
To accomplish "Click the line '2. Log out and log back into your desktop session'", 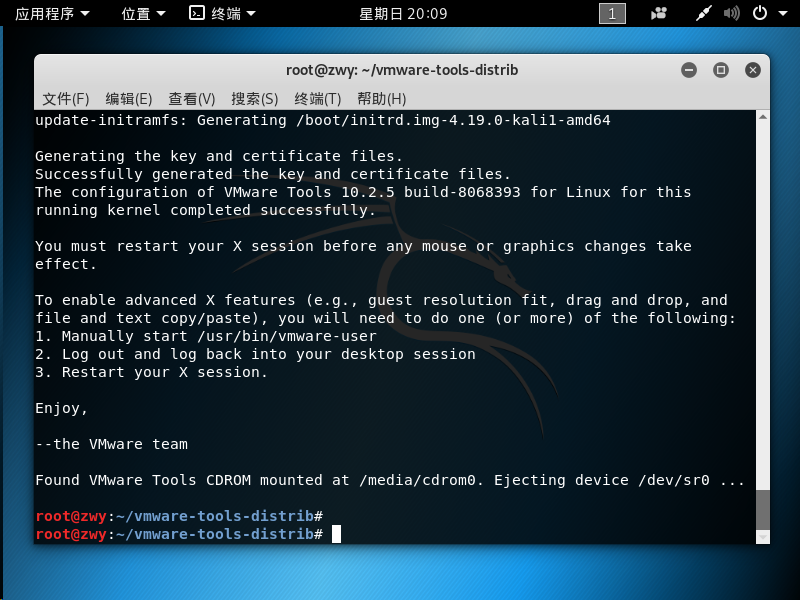I will coord(256,354).
